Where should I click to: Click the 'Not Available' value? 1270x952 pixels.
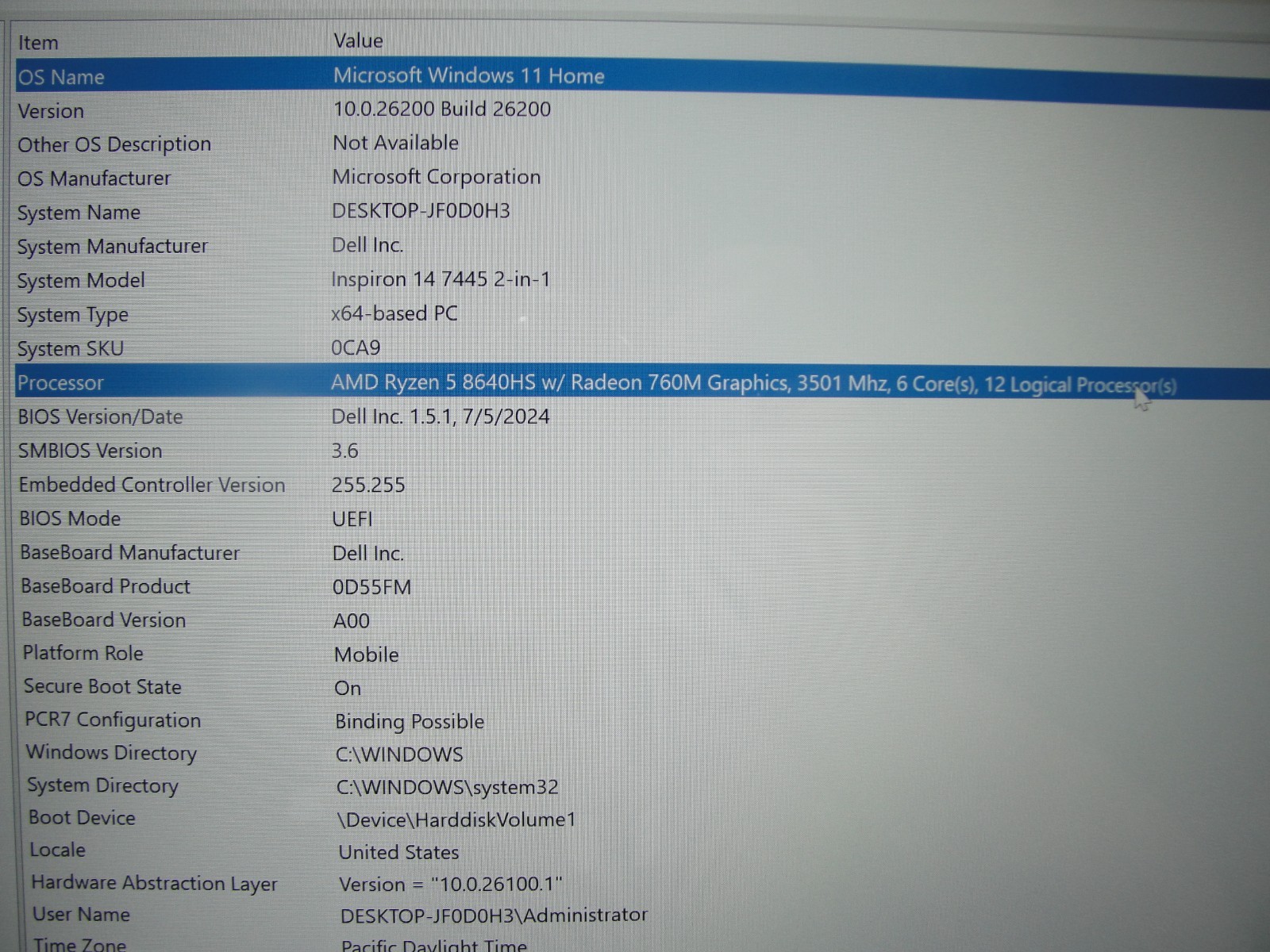click(x=395, y=143)
